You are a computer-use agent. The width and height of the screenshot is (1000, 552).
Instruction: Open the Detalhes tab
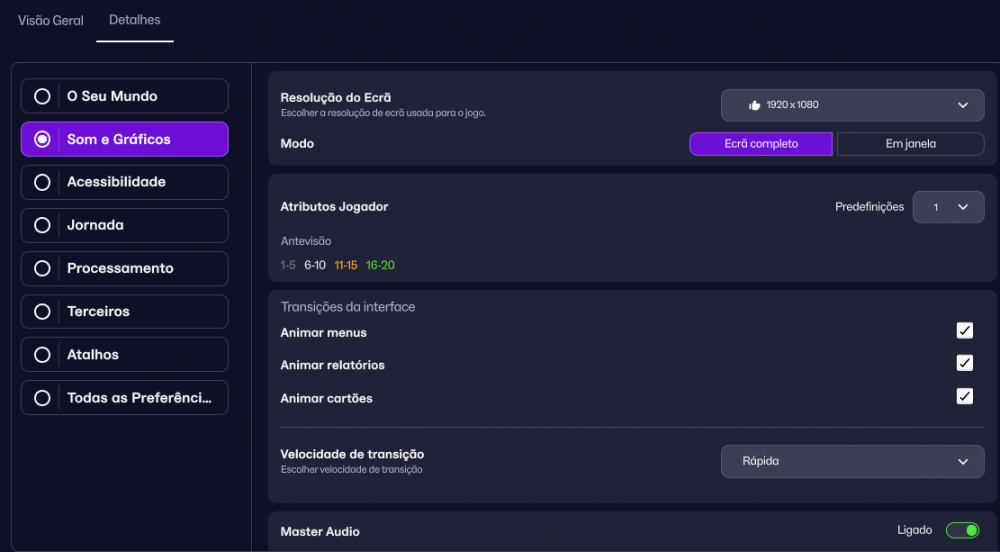tap(135, 20)
